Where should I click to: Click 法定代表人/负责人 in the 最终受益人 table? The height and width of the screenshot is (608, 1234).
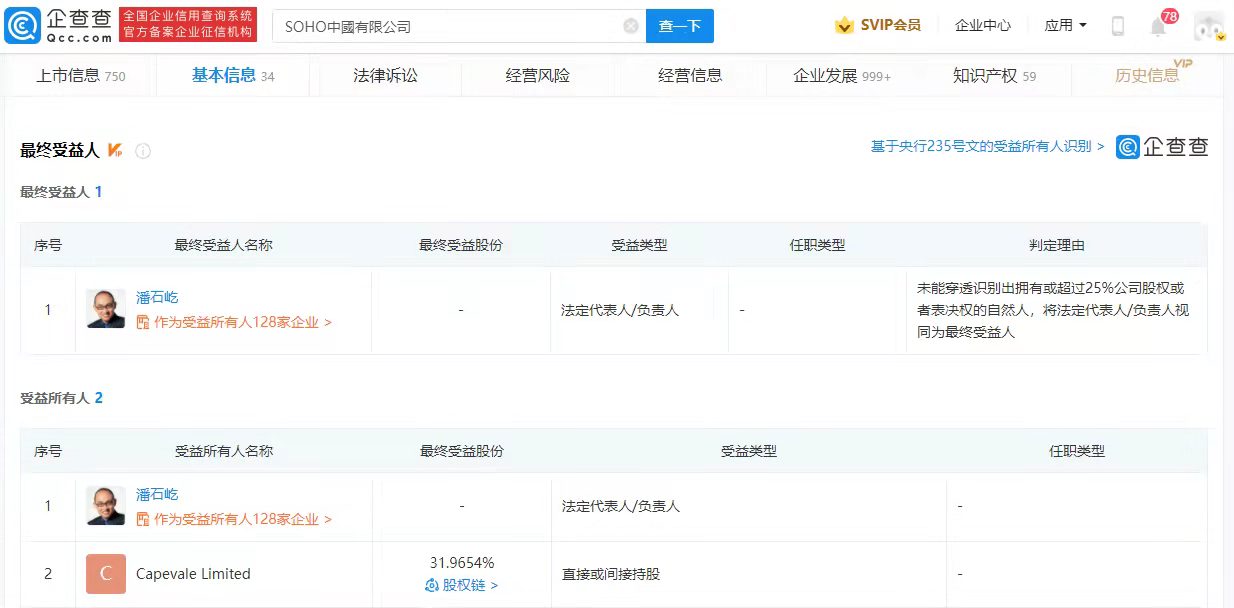[x=620, y=310]
